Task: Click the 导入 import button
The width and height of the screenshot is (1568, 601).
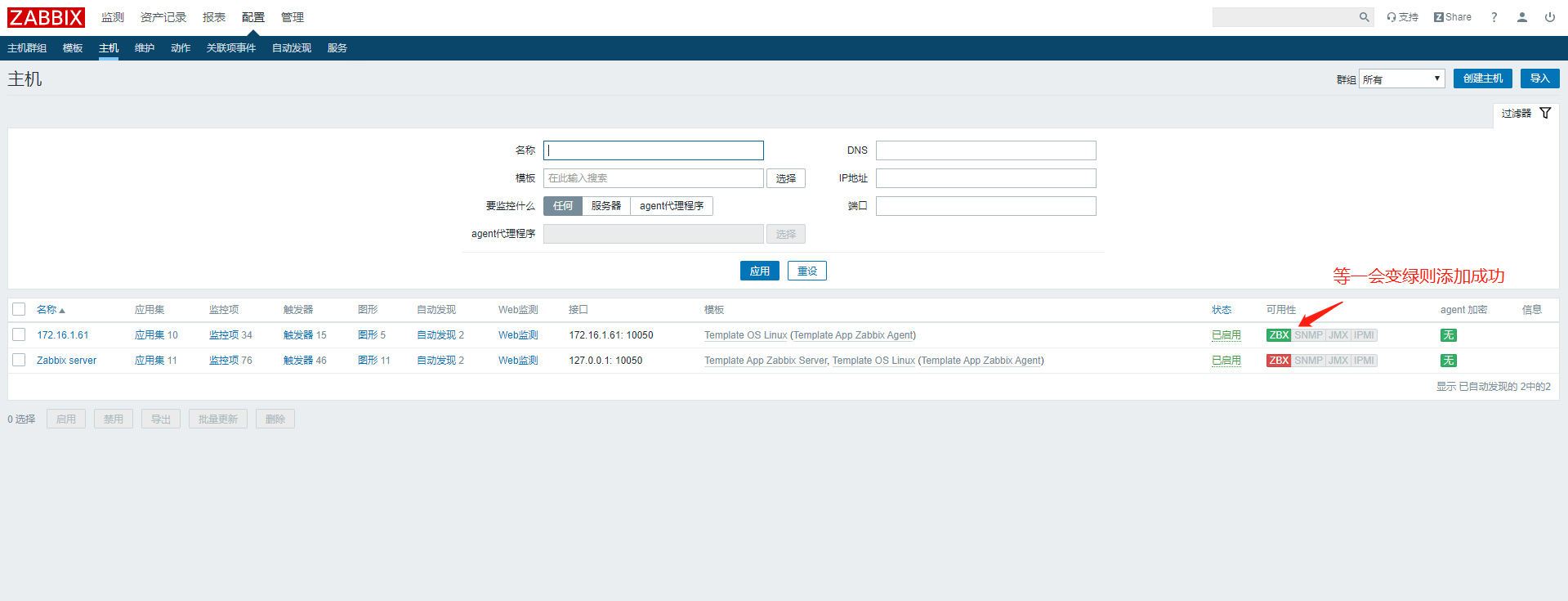Action: (1540, 78)
